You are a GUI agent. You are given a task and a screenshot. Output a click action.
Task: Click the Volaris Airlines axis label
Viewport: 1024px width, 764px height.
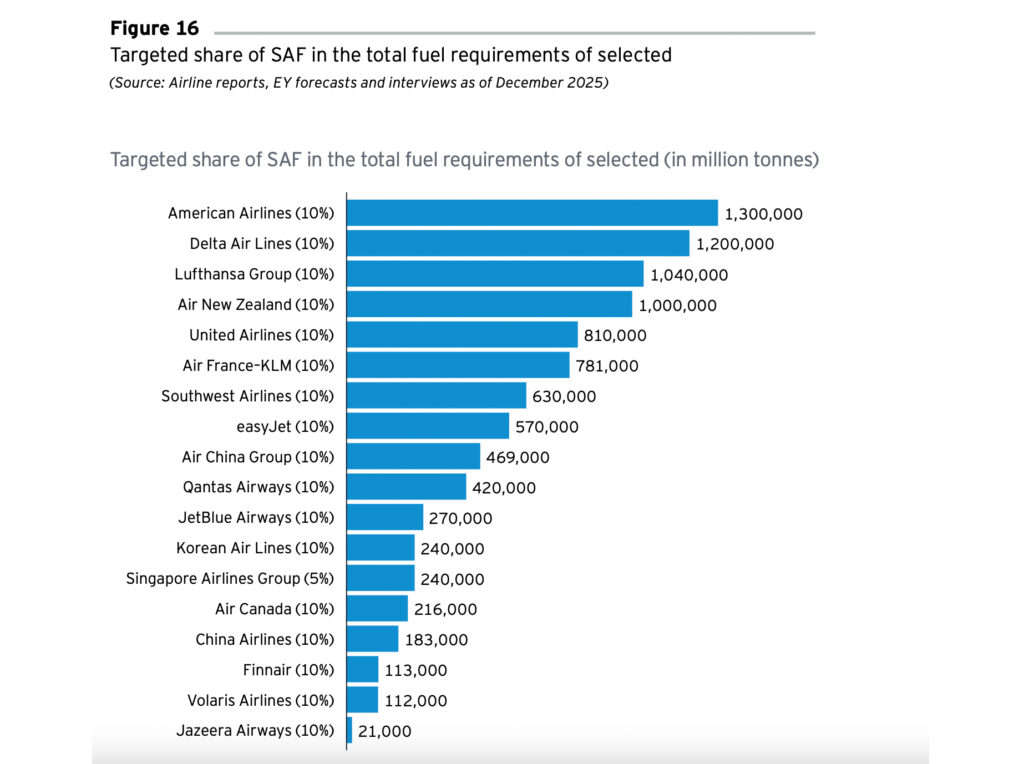[x=261, y=700]
